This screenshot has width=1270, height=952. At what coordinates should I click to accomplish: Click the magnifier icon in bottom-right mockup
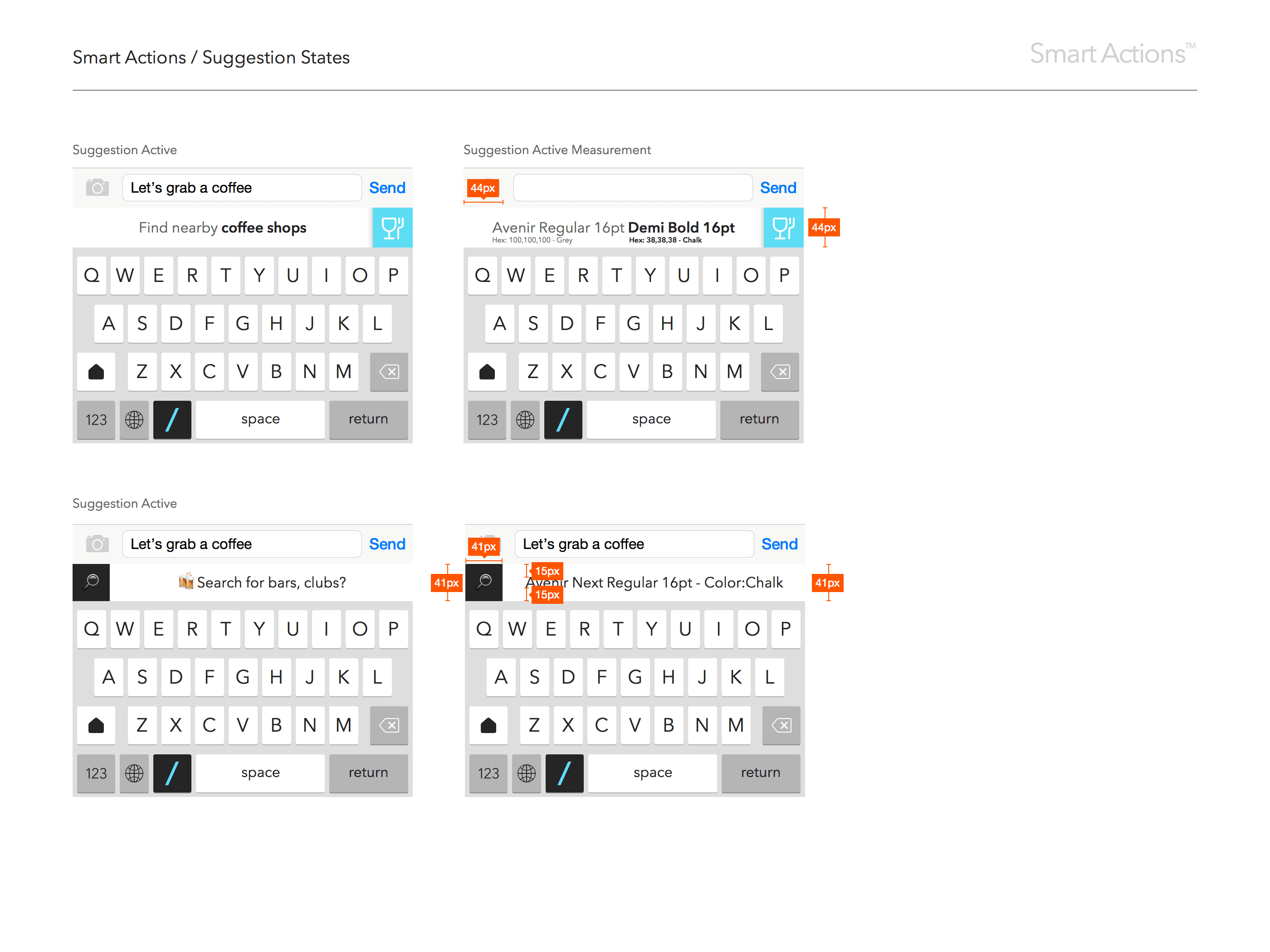tap(484, 583)
